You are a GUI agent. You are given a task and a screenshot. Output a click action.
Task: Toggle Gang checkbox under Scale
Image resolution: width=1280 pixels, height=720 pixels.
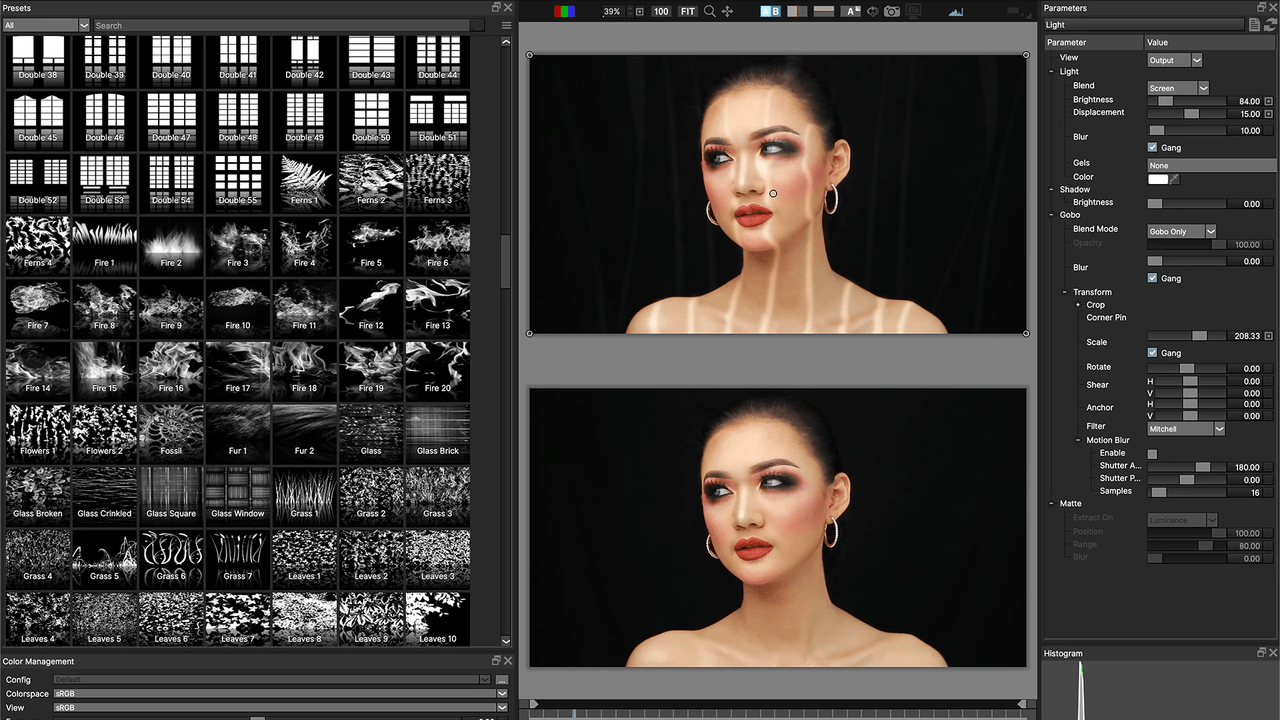coord(1152,353)
